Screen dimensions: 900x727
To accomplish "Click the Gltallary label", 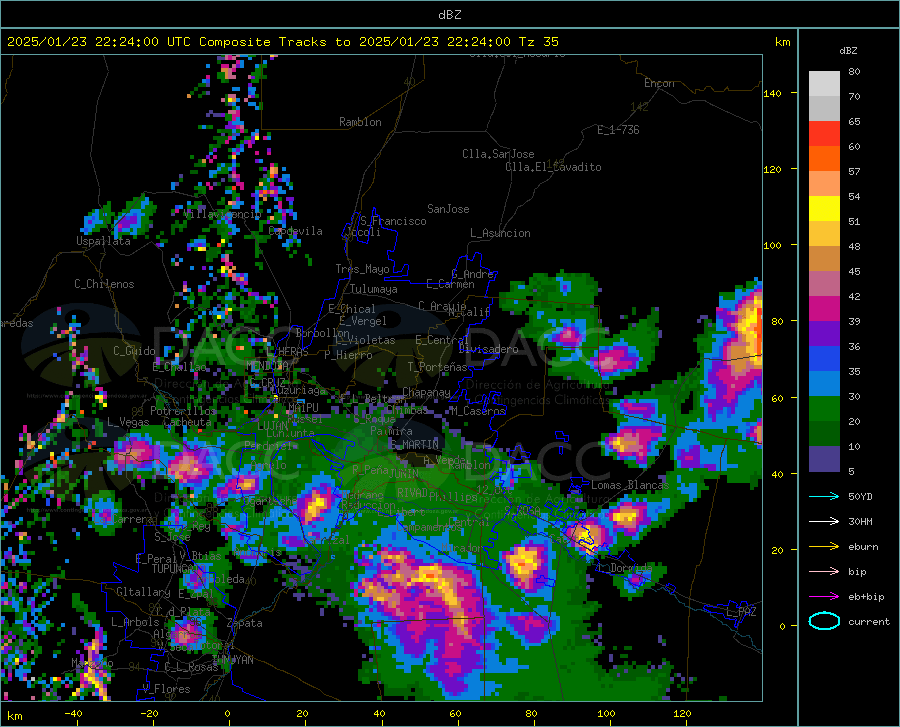I will 143,592.
